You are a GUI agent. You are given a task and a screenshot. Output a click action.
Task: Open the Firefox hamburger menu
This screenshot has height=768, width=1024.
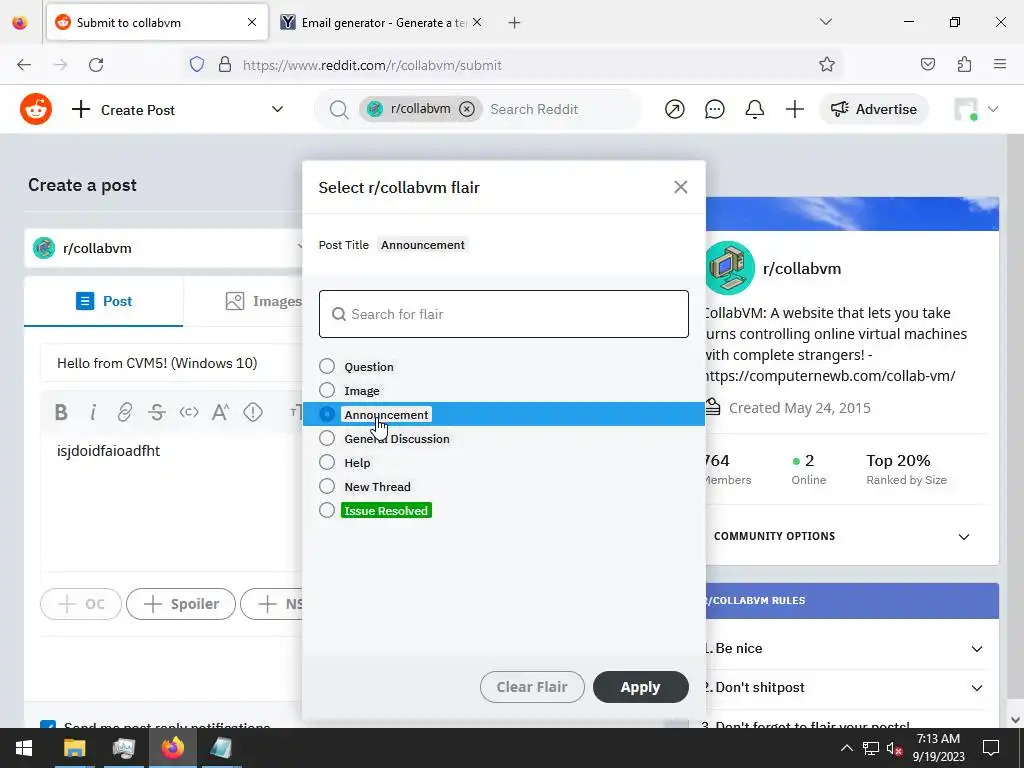[x=1000, y=65]
